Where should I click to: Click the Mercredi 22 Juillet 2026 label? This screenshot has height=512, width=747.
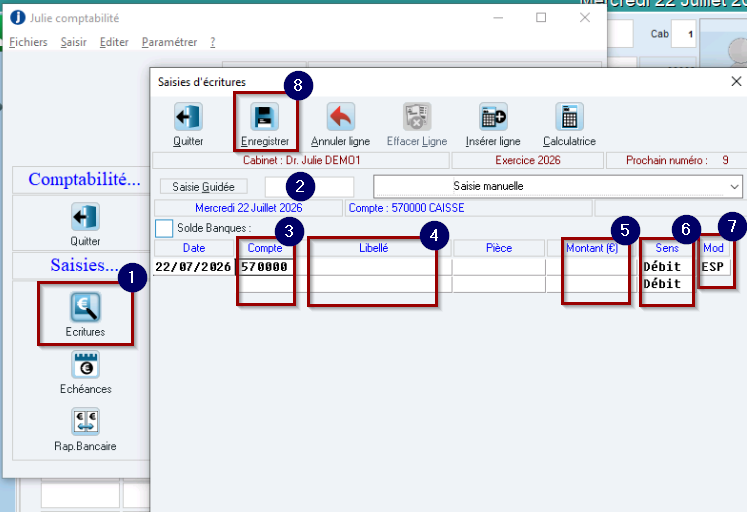249,208
